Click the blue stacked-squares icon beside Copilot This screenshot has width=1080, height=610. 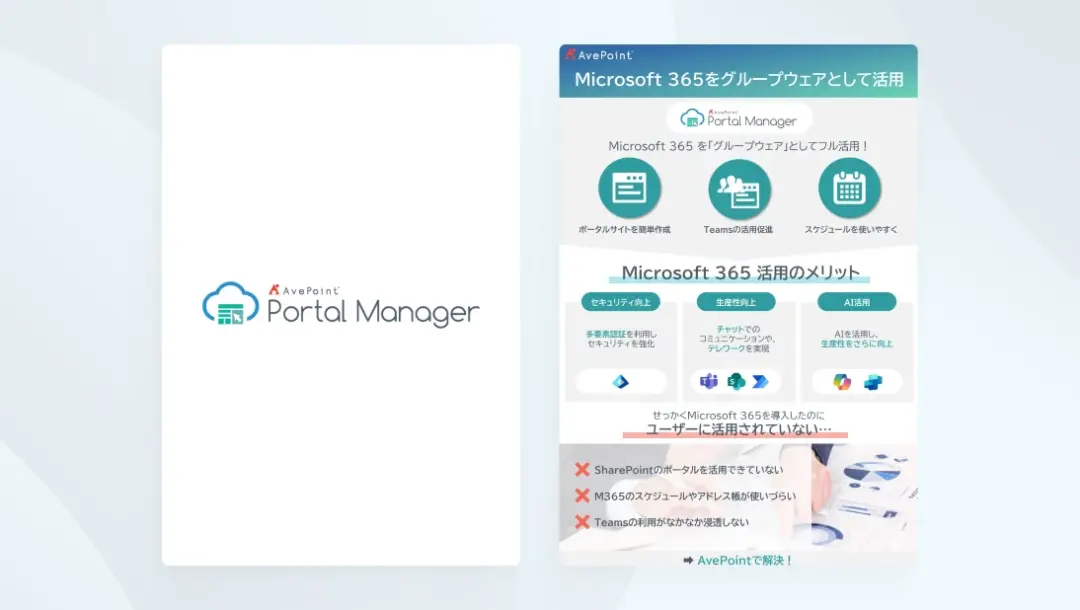(x=873, y=381)
